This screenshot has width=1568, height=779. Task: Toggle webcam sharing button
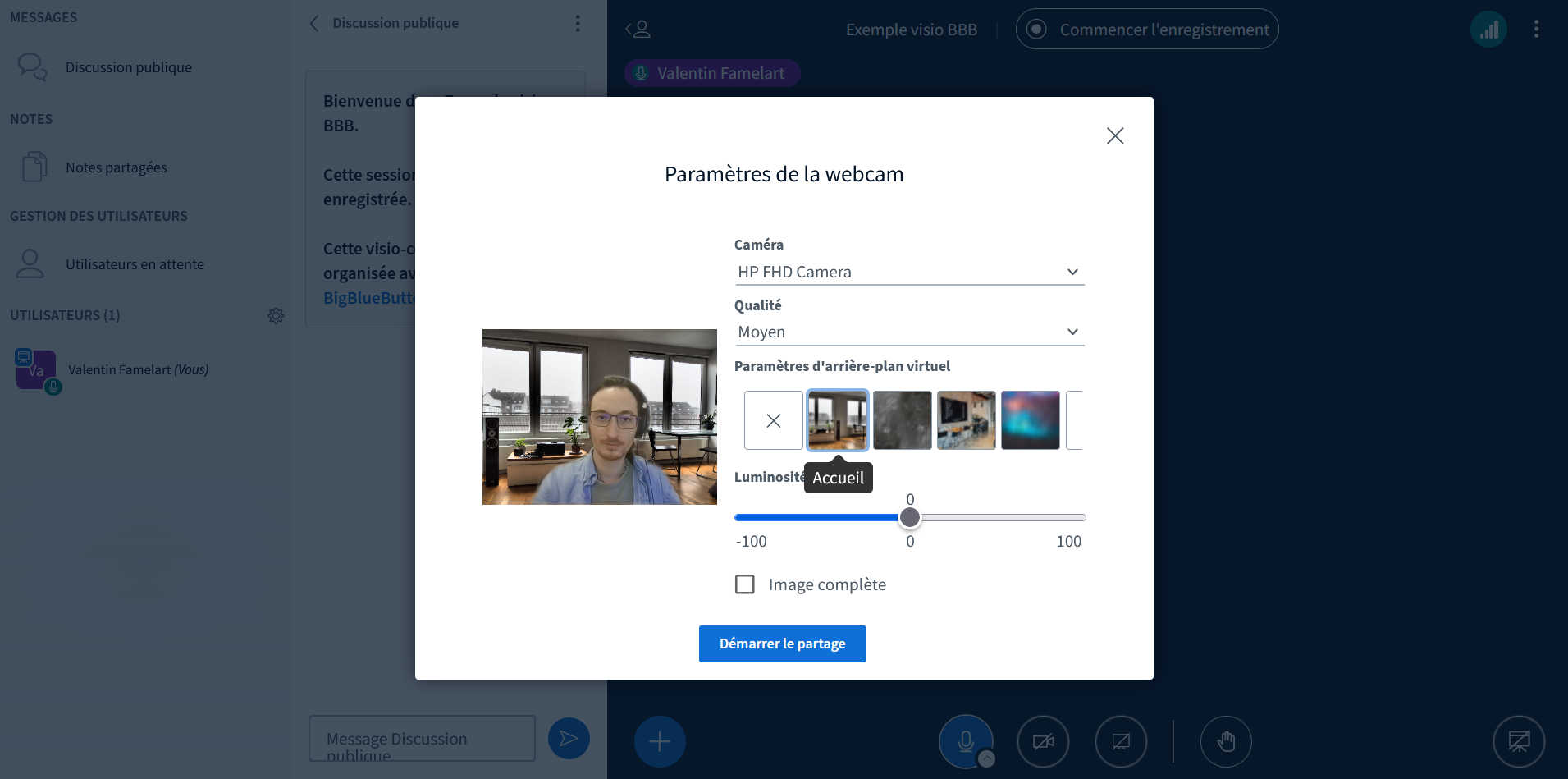[1043, 741]
